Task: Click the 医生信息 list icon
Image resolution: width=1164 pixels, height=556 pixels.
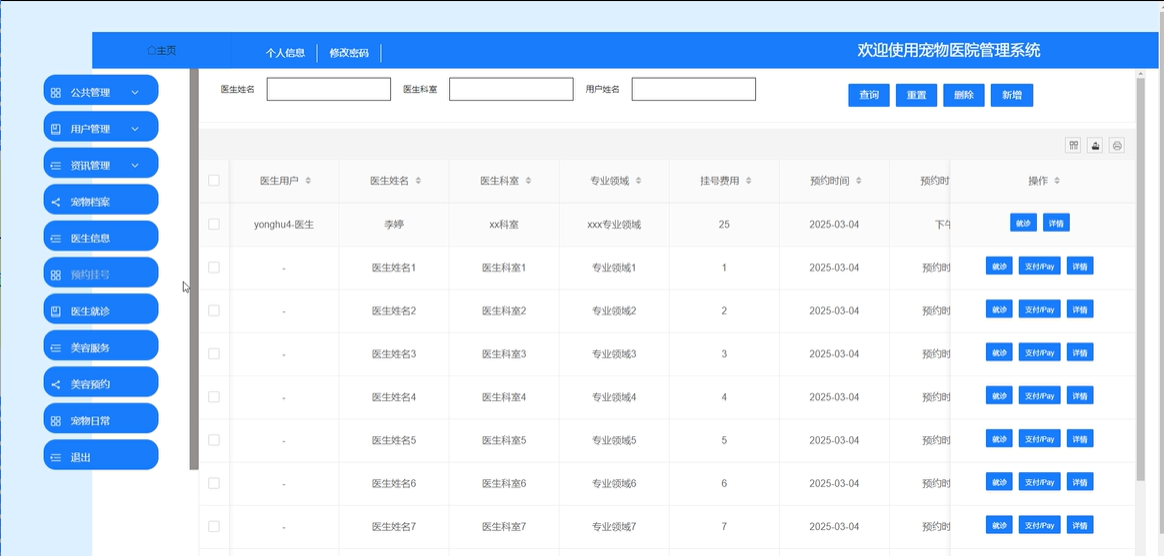Action: tap(56, 239)
